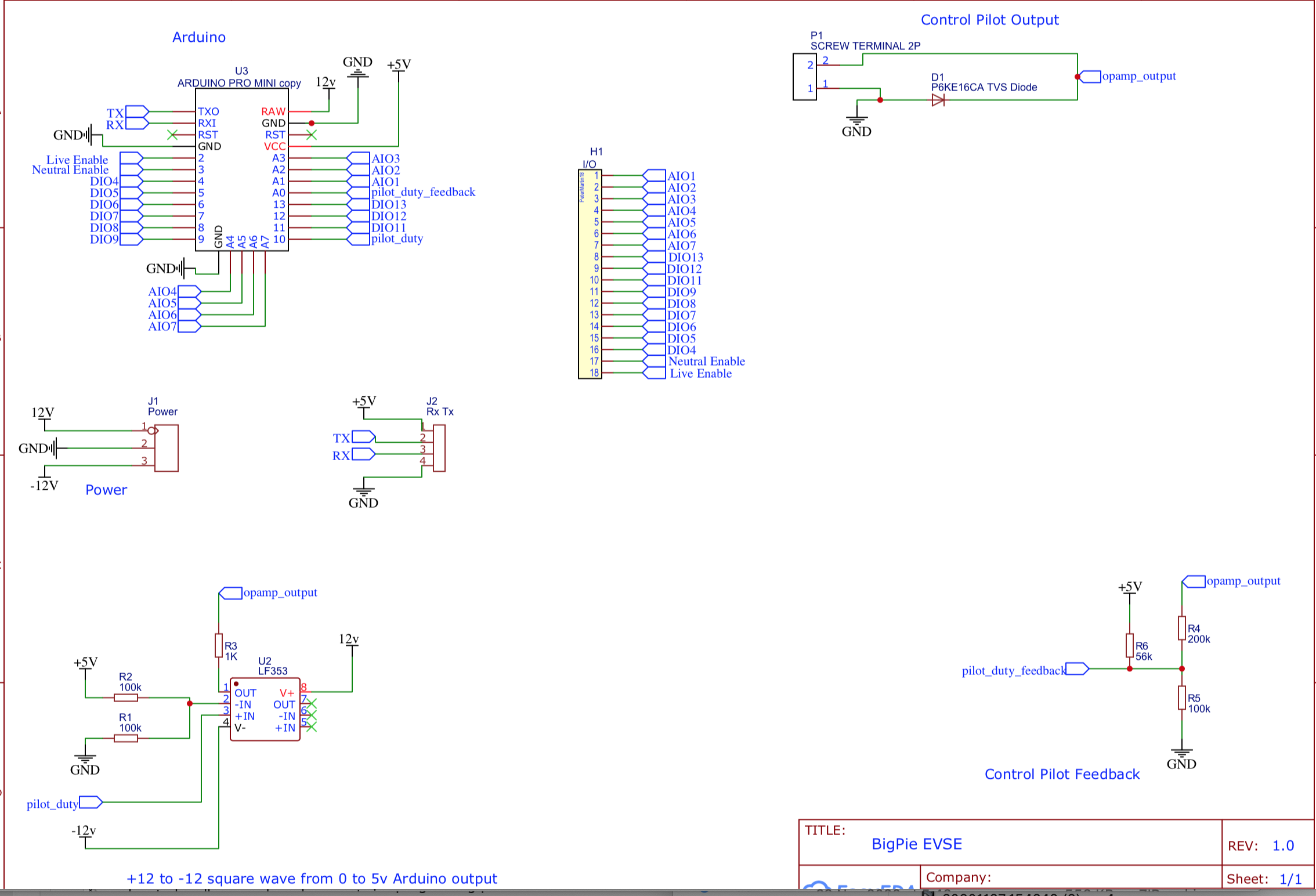Select the Control Pilot Feedback label
This screenshot has width=1316, height=896.
pos(1062,775)
